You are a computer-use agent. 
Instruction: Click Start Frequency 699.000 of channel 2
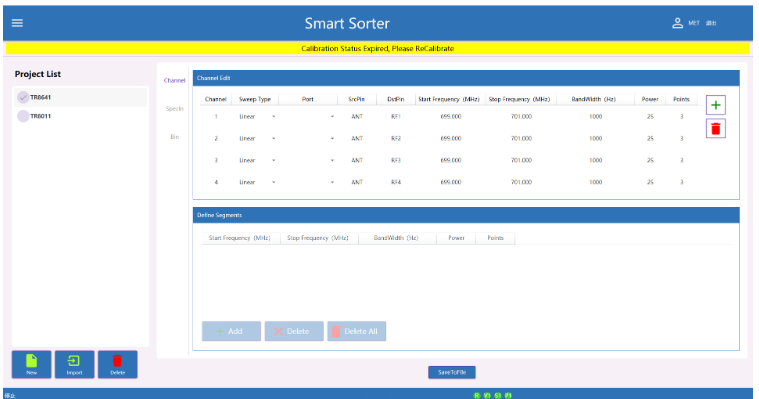coord(451,138)
